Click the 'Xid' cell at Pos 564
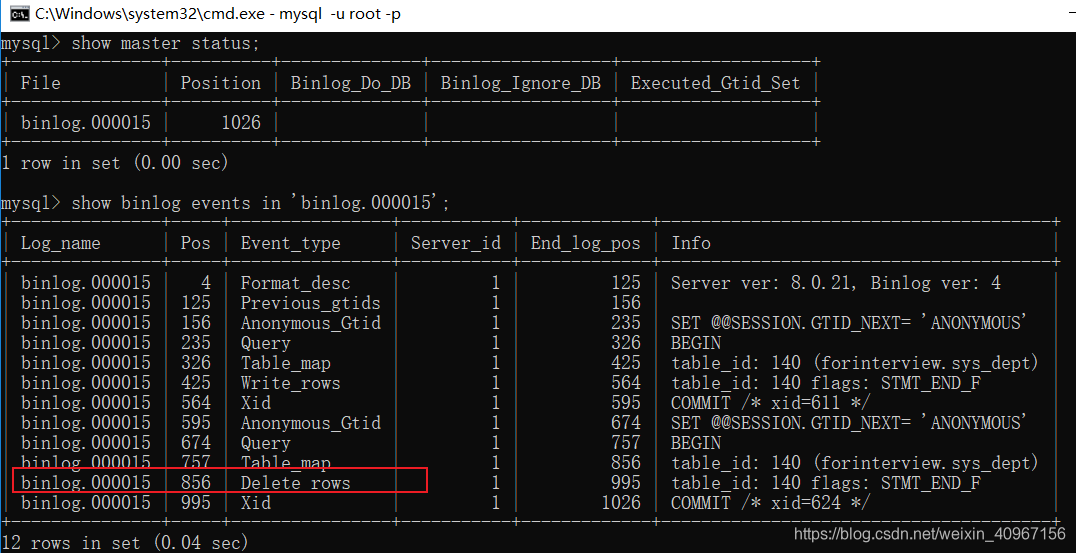 coord(255,403)
